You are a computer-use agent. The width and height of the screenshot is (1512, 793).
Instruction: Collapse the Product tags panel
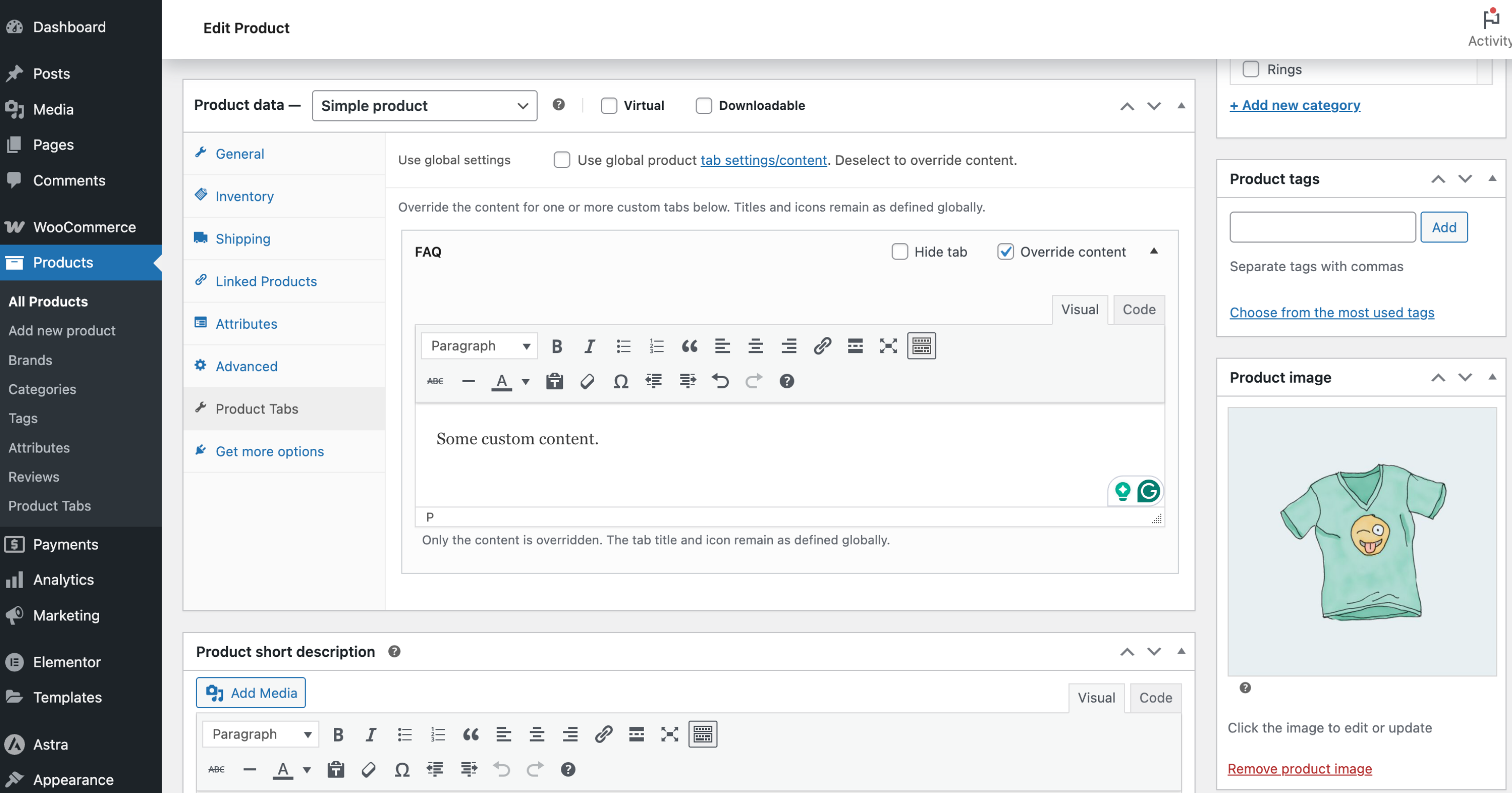pyautogui.click(x=1492, y=179)
